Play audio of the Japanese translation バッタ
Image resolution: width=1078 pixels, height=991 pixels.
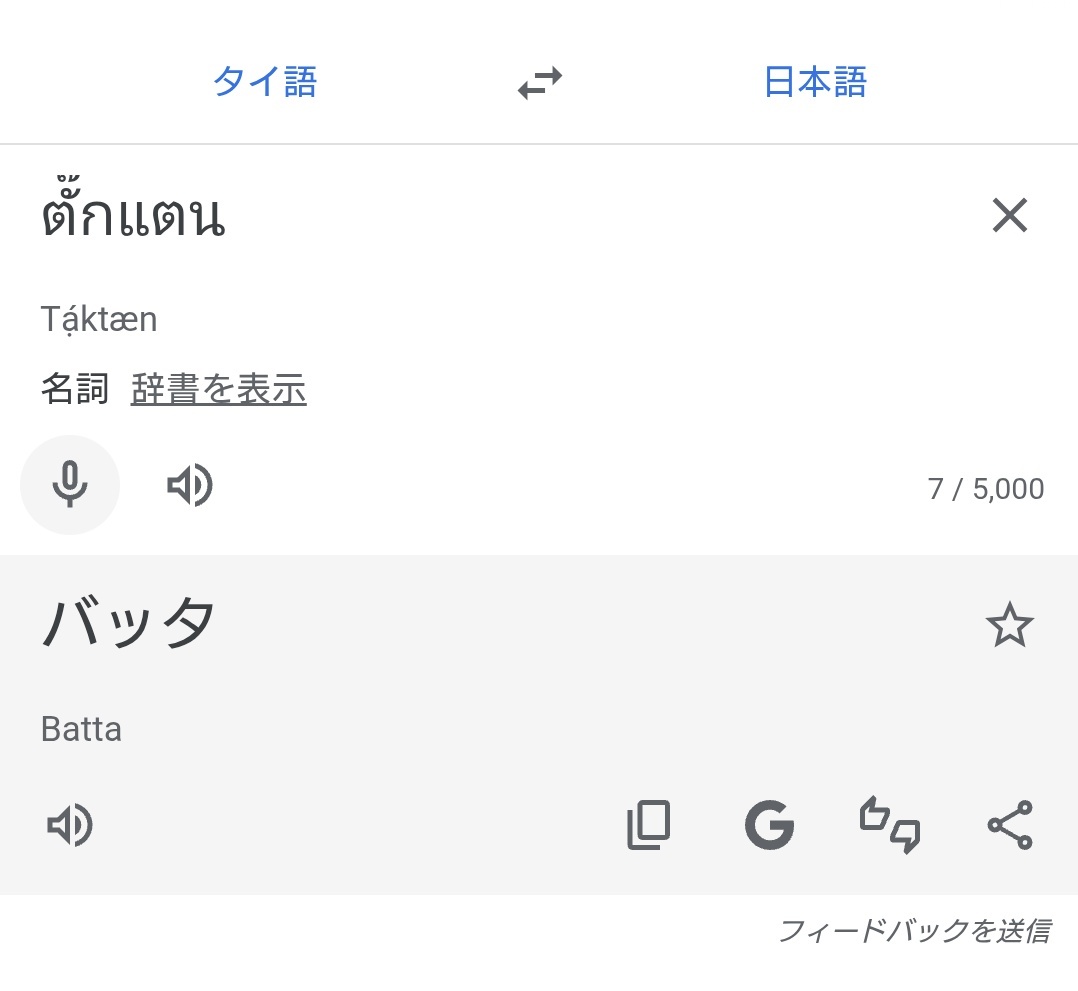70,825
